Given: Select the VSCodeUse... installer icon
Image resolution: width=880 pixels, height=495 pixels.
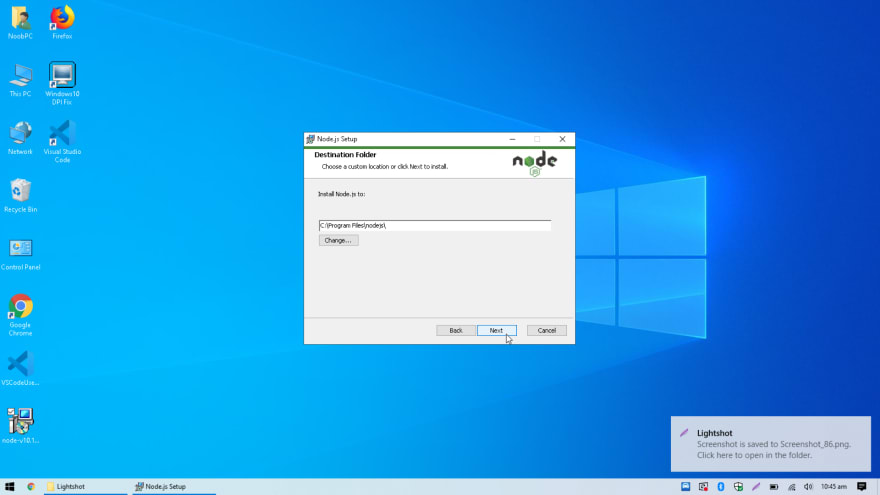Looking at the screenshot, I should (x=20, y=369).
